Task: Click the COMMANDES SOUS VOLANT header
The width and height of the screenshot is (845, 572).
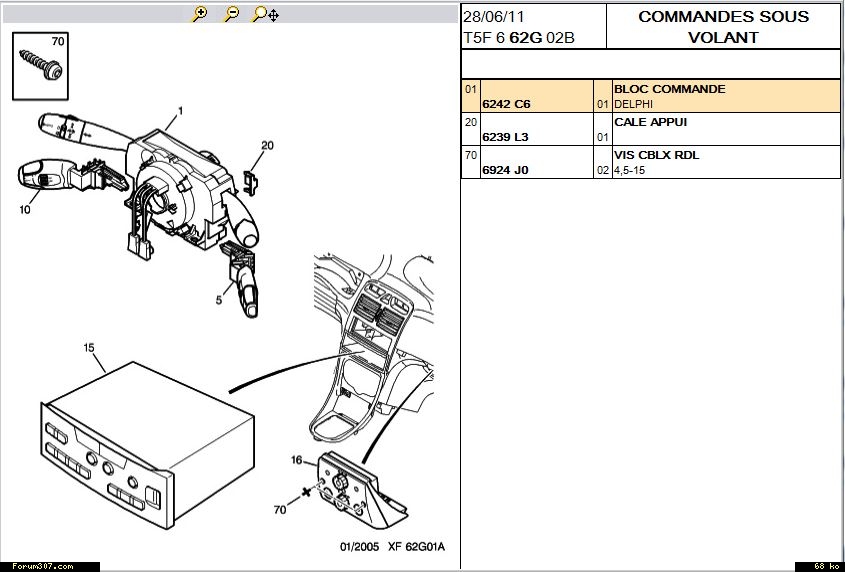Action: (723, 27)
